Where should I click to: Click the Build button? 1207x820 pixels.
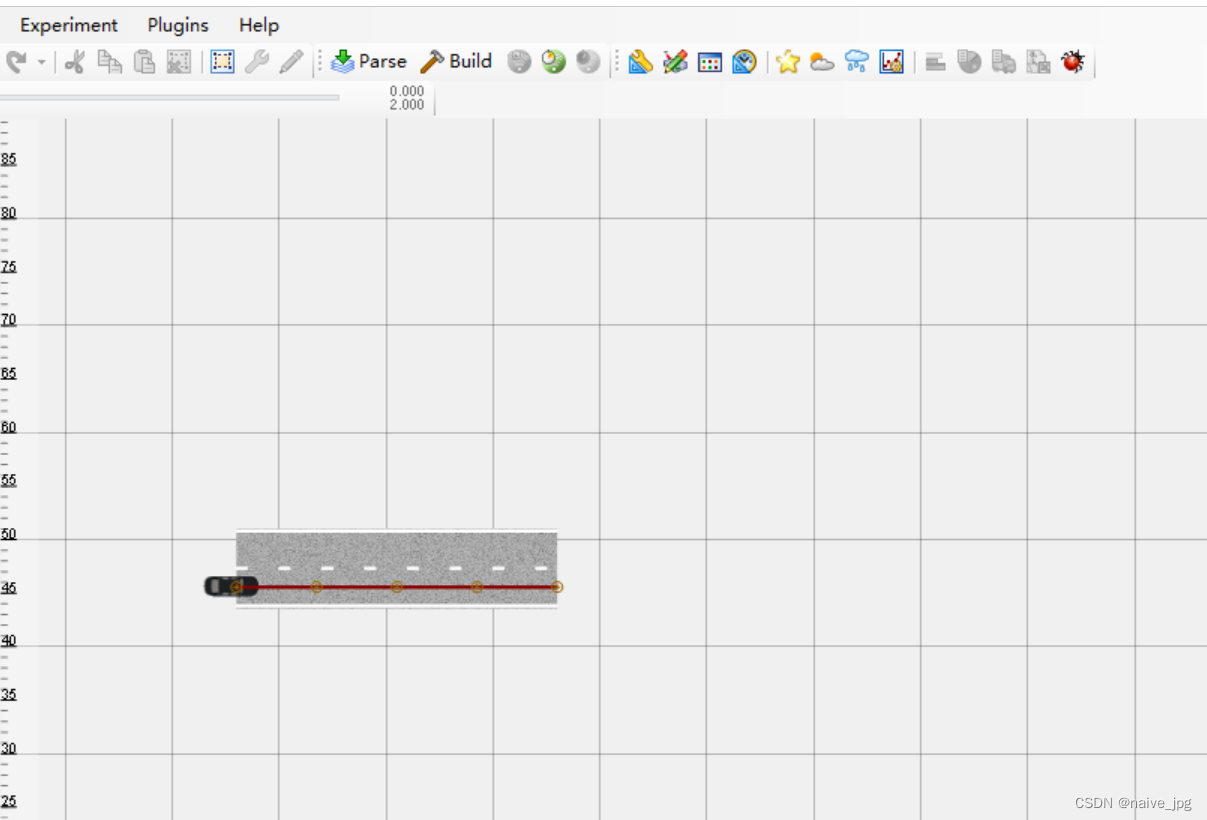(x=456, y=62)
